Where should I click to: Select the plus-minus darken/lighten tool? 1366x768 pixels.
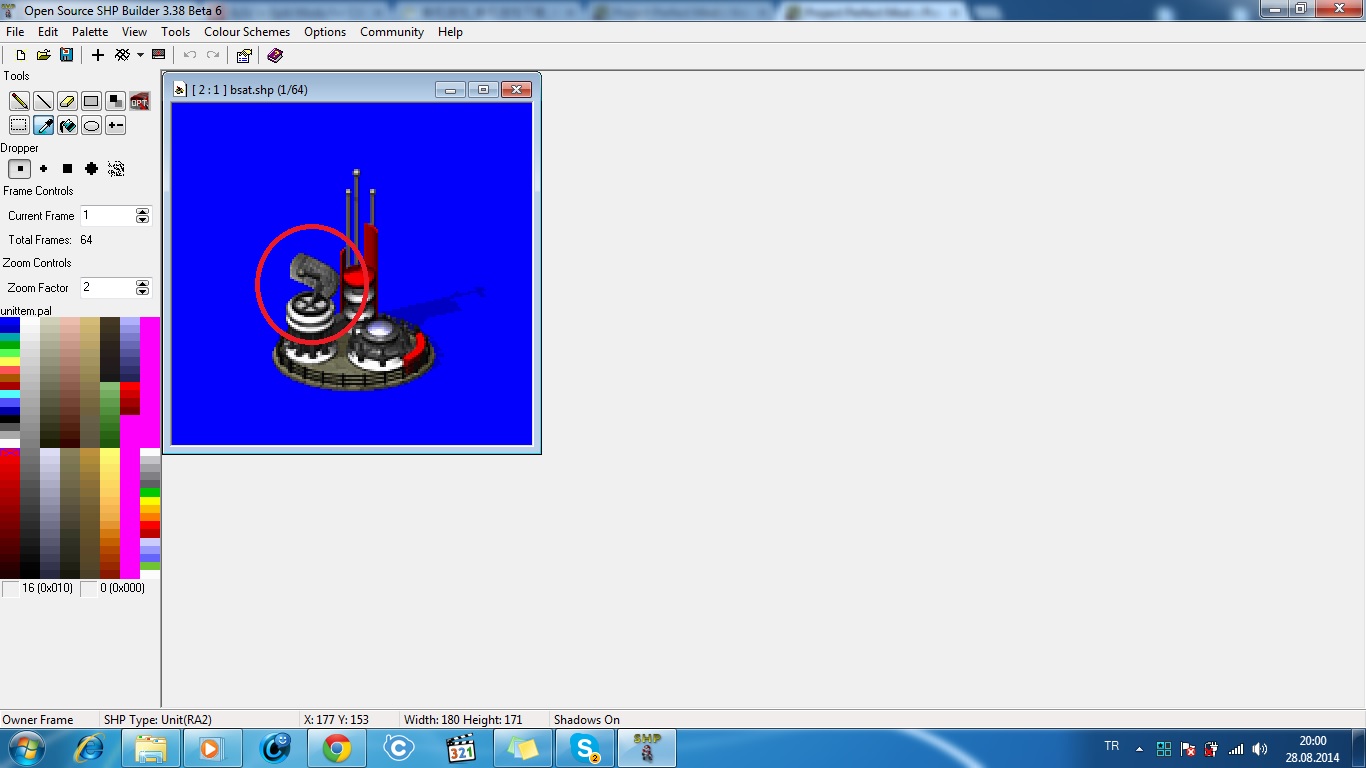point(115,125)
